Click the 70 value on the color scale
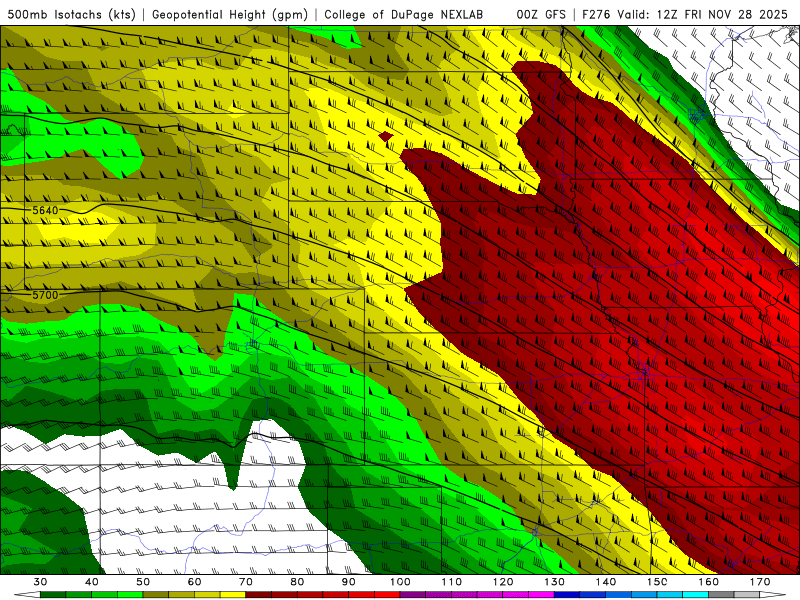This screenshot has height=600, width=800. pyautogui.click(x=246, y=582)
